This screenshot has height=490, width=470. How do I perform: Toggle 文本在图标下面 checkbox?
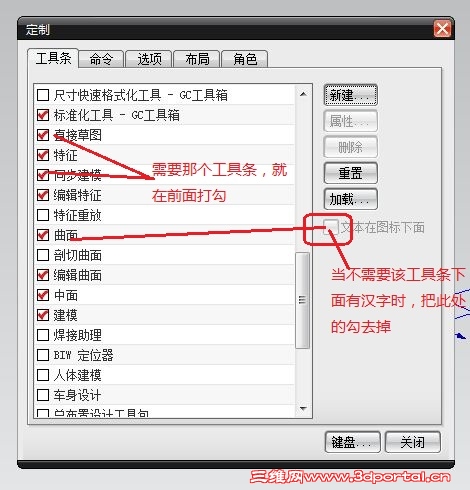pyautogui.click(x=331, y=227)
